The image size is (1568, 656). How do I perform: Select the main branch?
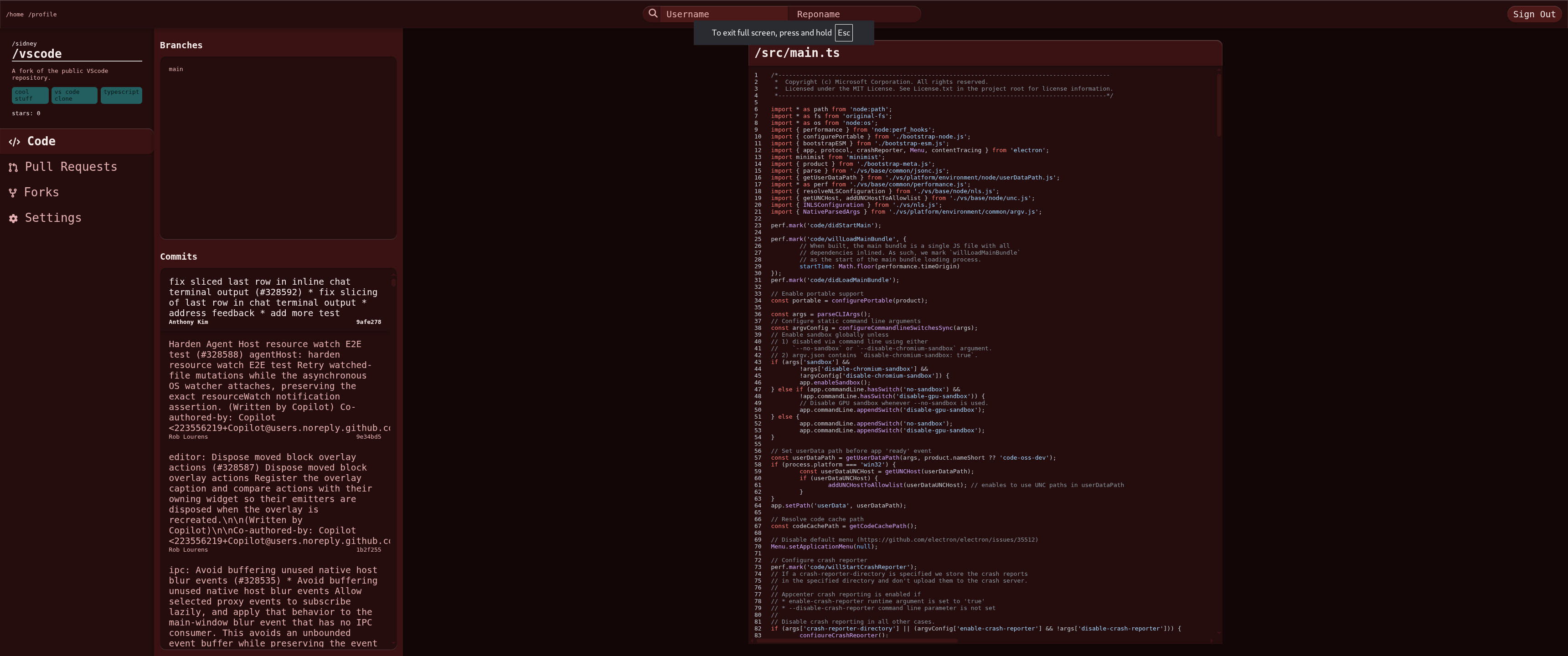coord(176,69)
